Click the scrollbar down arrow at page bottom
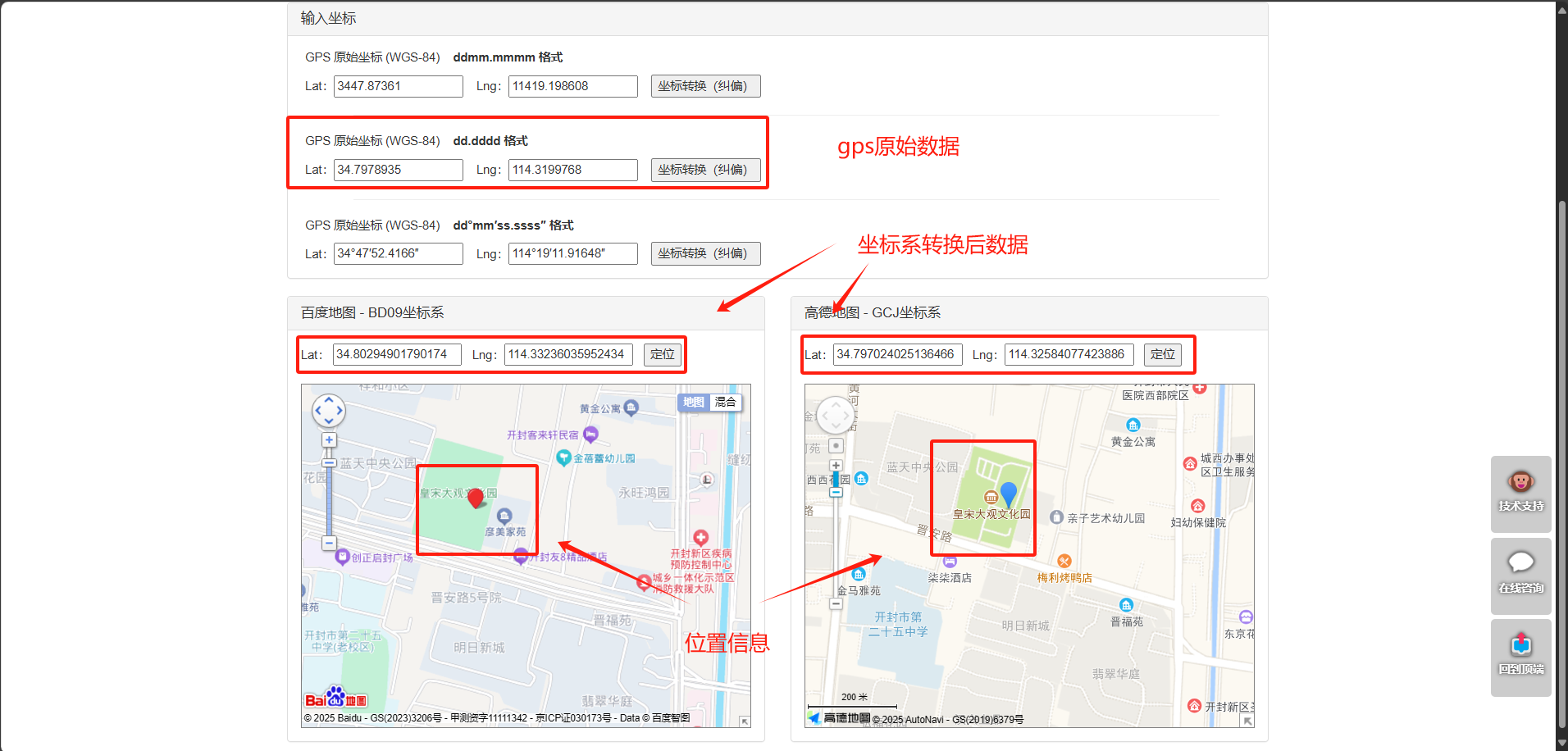The height and width of the screenshot is (751, 1568). [1561, 743]
